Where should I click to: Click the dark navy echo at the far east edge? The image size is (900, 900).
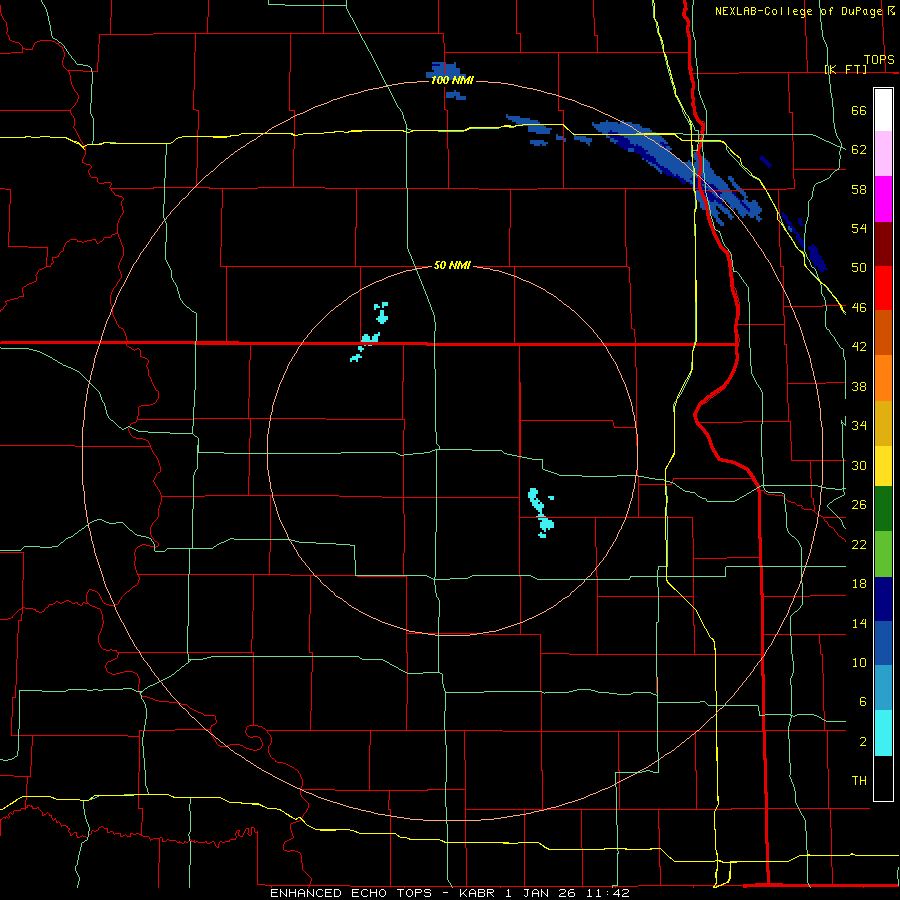point(817,258)
